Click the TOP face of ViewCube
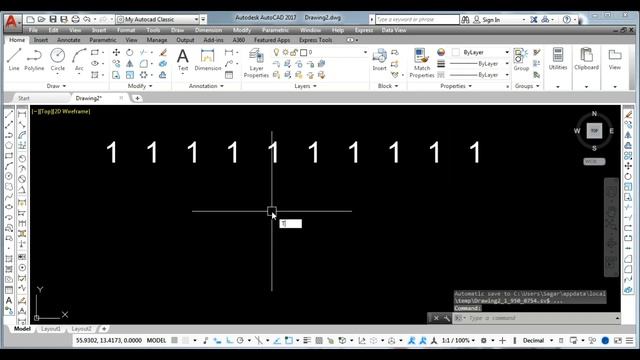Image resolution: width=640 pixels, height=360 pixels. [x=594, y=131]
